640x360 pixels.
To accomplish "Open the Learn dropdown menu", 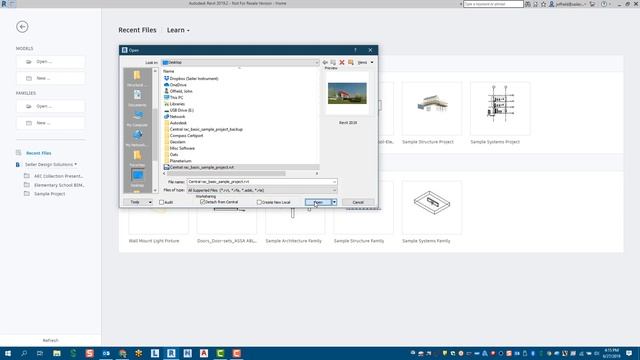I will 178,30.
